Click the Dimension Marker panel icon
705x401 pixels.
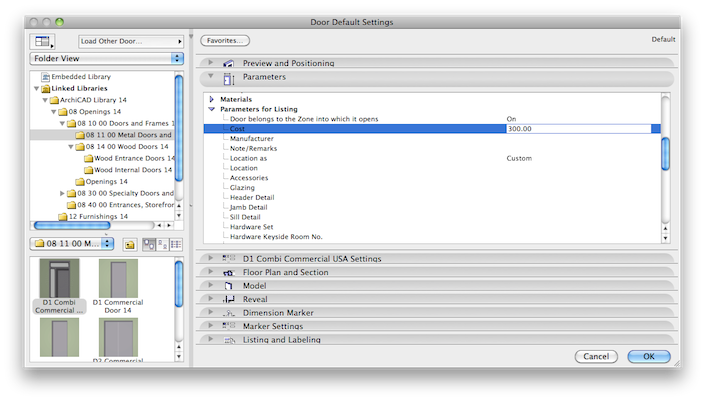(x=229, y=313)
